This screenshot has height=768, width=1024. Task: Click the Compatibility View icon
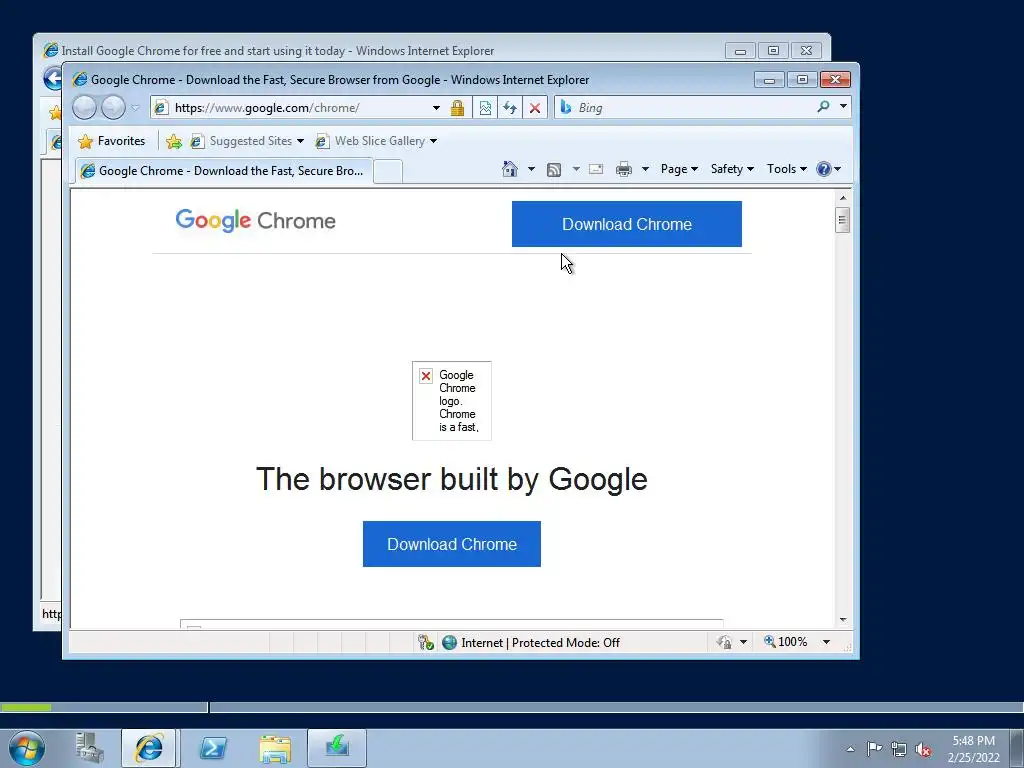(485, 108)
